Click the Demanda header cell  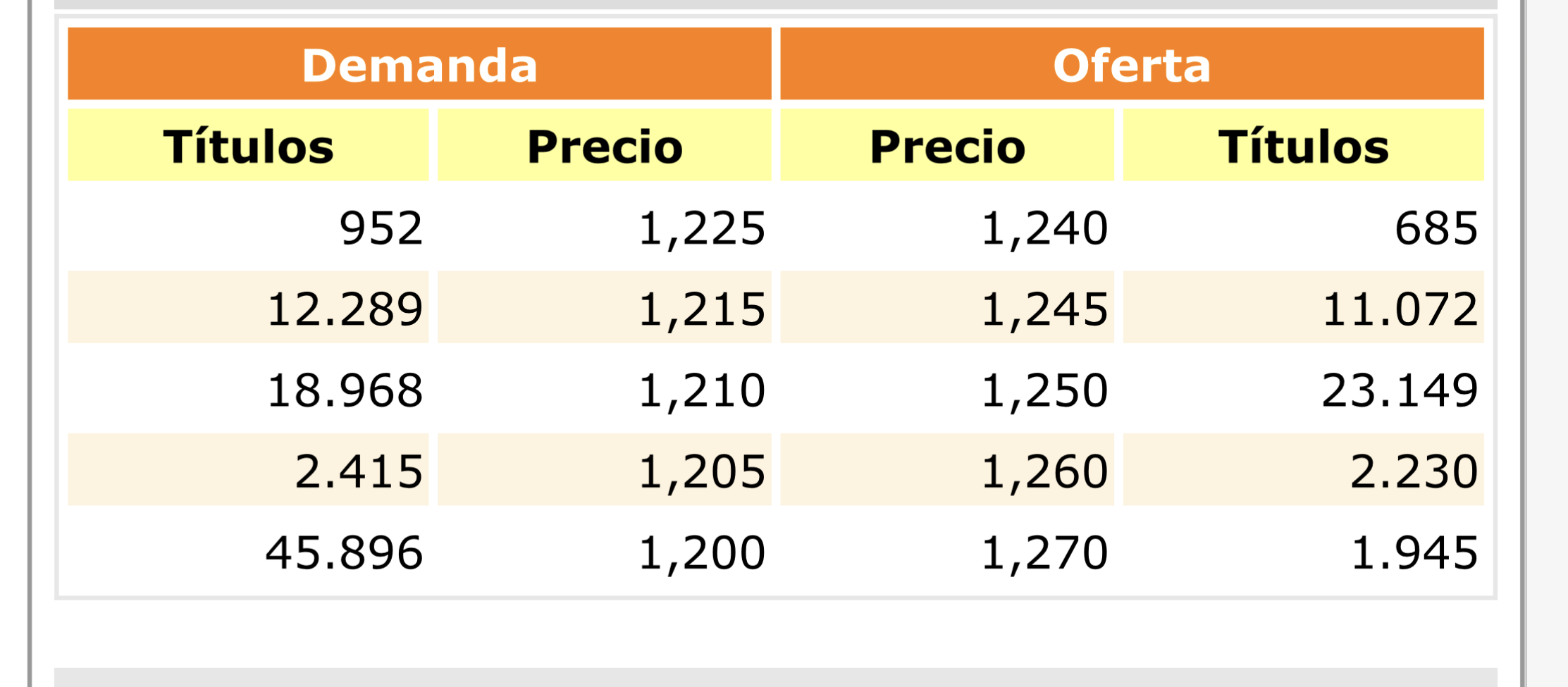(419, 64)
